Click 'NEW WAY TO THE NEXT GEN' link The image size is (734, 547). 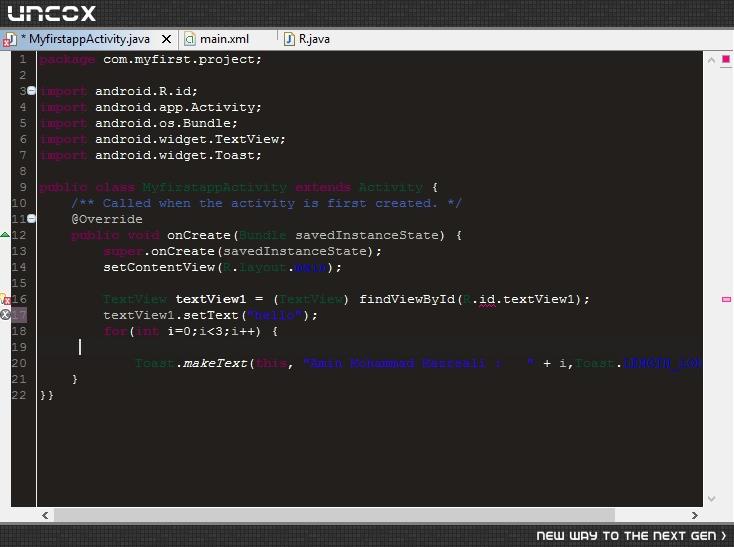pyautogui.click(x=631, y=535)
